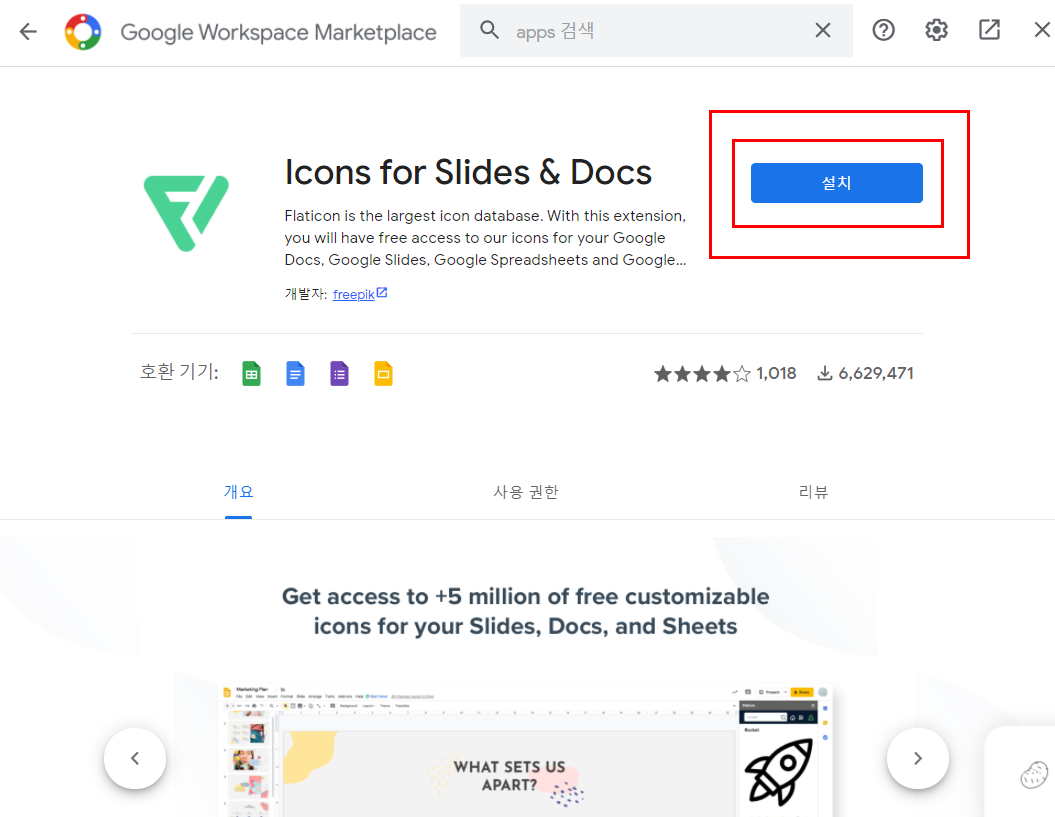Show previous screenshot with left chevron
This screenshot has height=817, width=1055.
(x=135, y=758)
